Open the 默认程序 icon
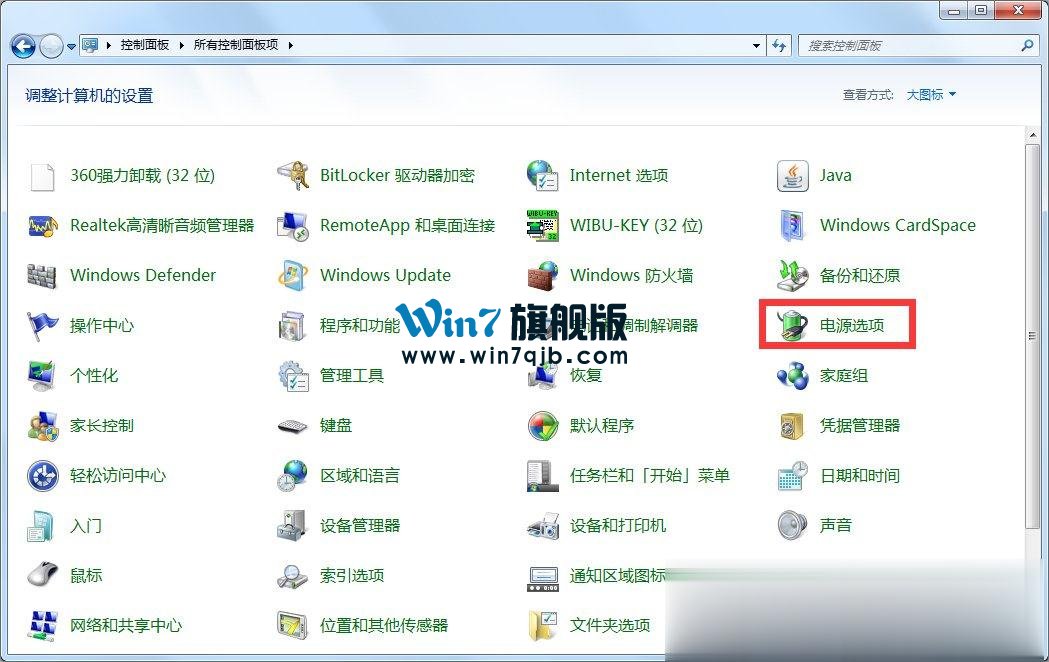Viewport: 1049px width, 662px height. tap(543, 426)
